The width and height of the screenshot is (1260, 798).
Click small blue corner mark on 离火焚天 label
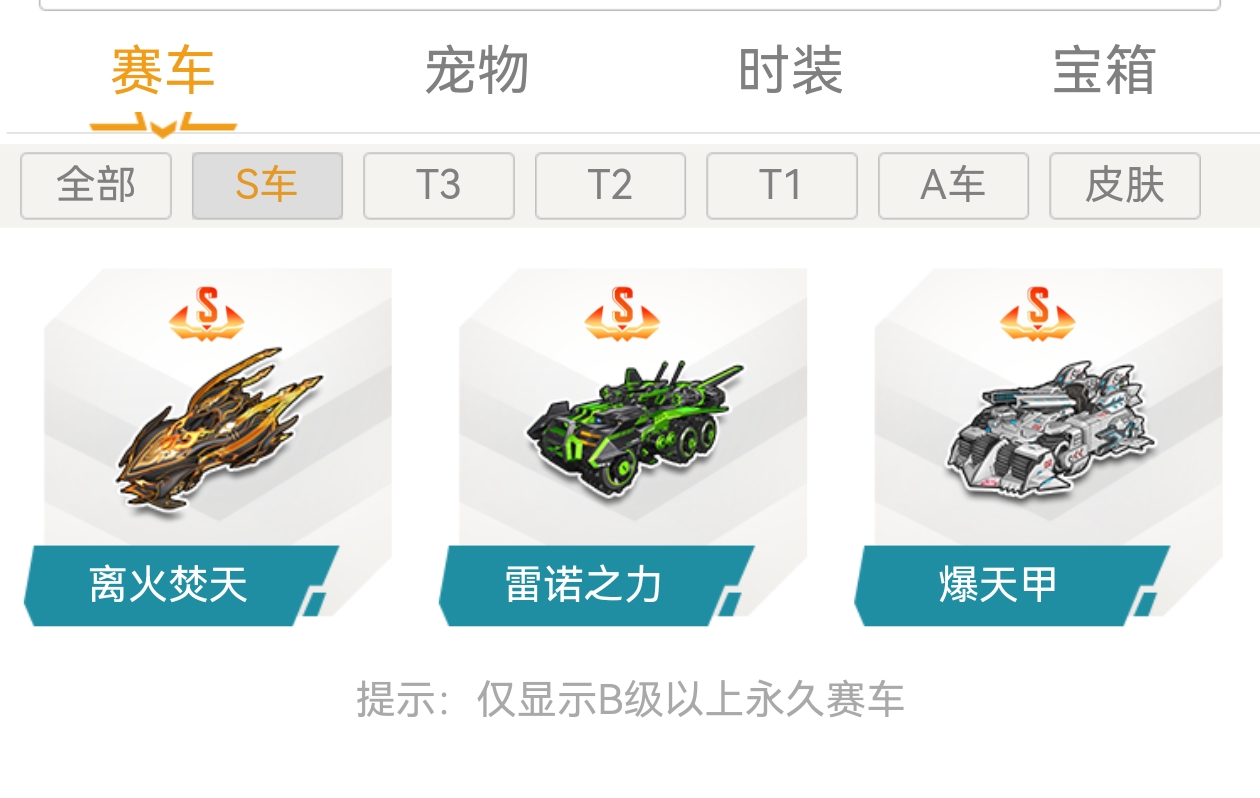(x=314, y=603)
